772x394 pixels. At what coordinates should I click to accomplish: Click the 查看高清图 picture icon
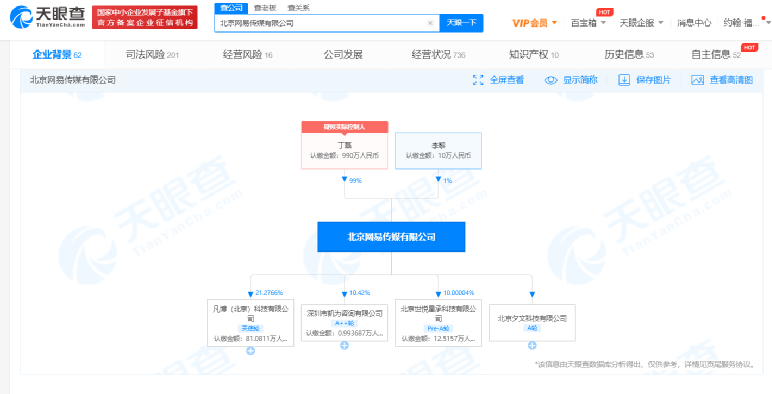tap(697, 80)
